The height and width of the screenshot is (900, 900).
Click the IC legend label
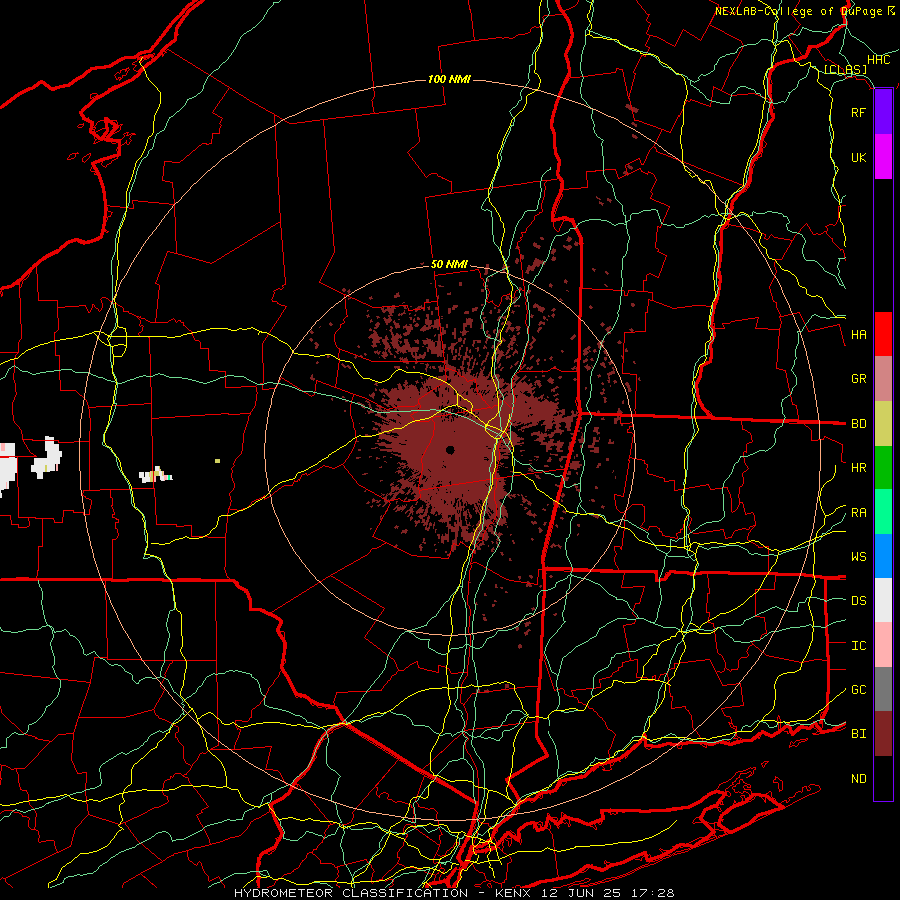click(858, 645)
